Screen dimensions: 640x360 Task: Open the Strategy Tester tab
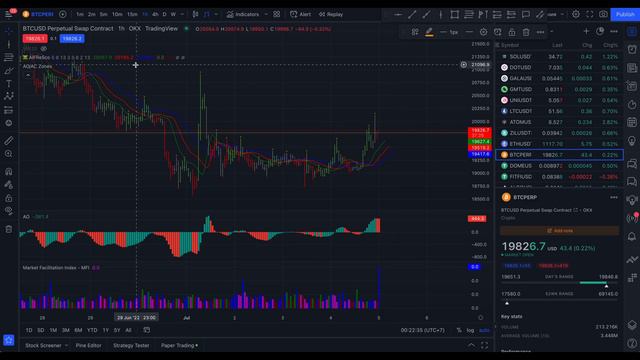(x=131, y=346)
